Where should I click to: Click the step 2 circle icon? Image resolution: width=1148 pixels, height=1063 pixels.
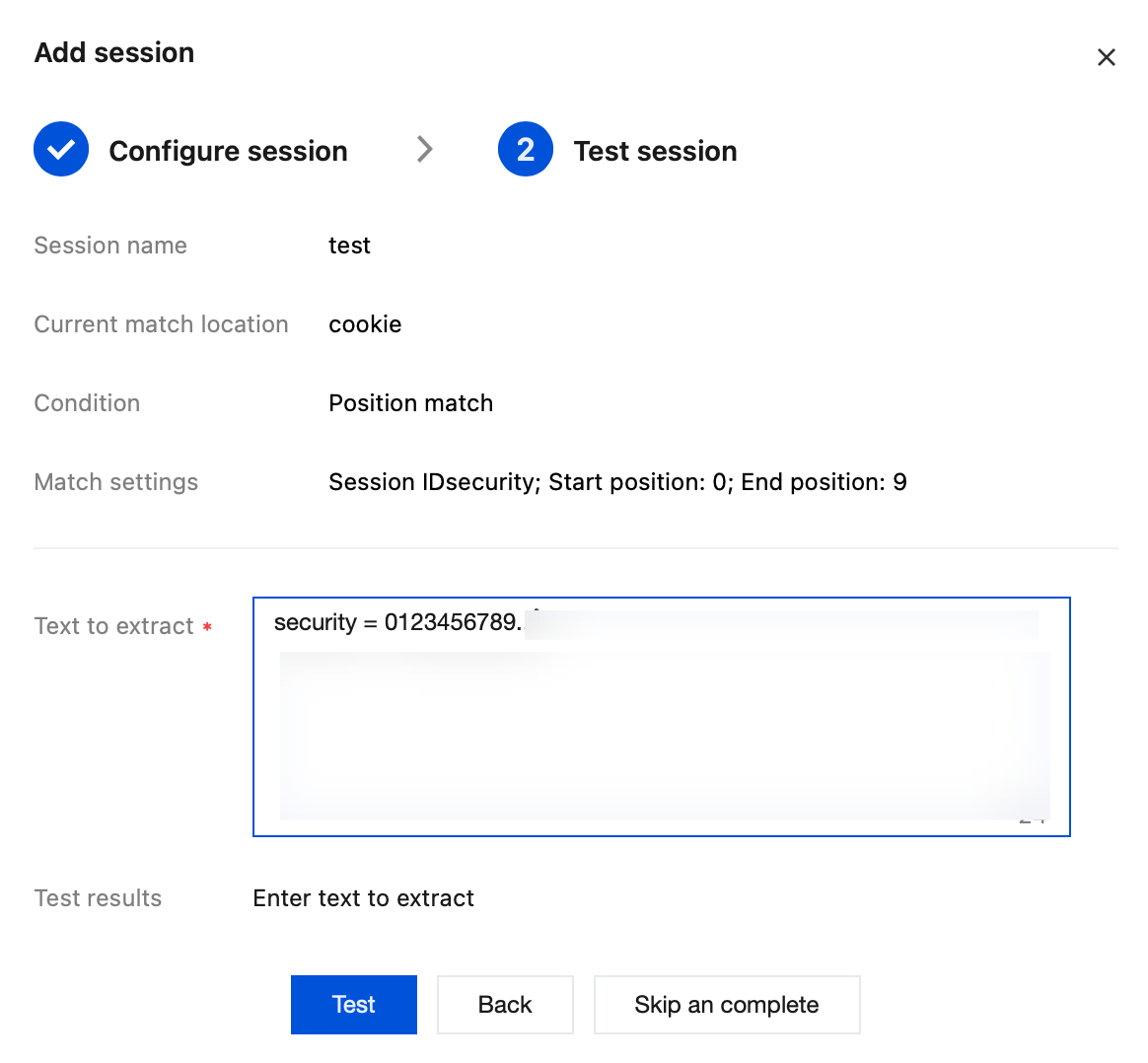coord(526,150)
